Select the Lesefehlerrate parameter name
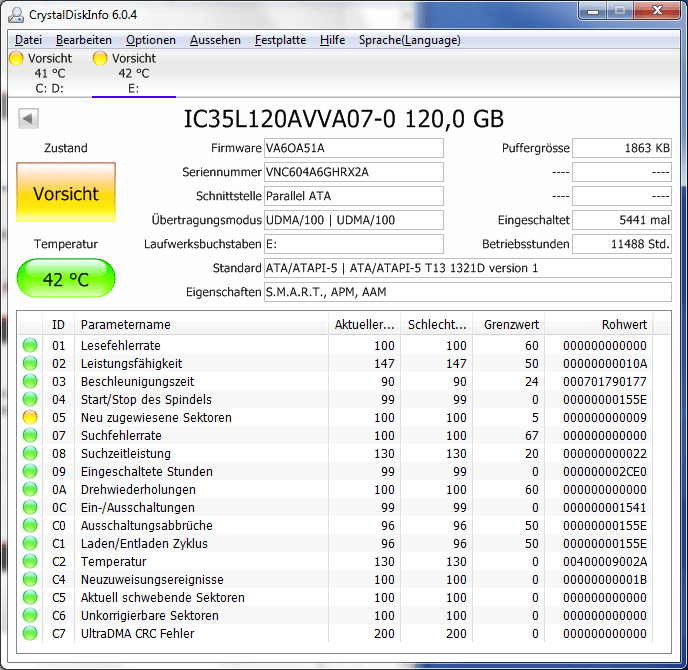The image size is (688, 670). [121, 345]
